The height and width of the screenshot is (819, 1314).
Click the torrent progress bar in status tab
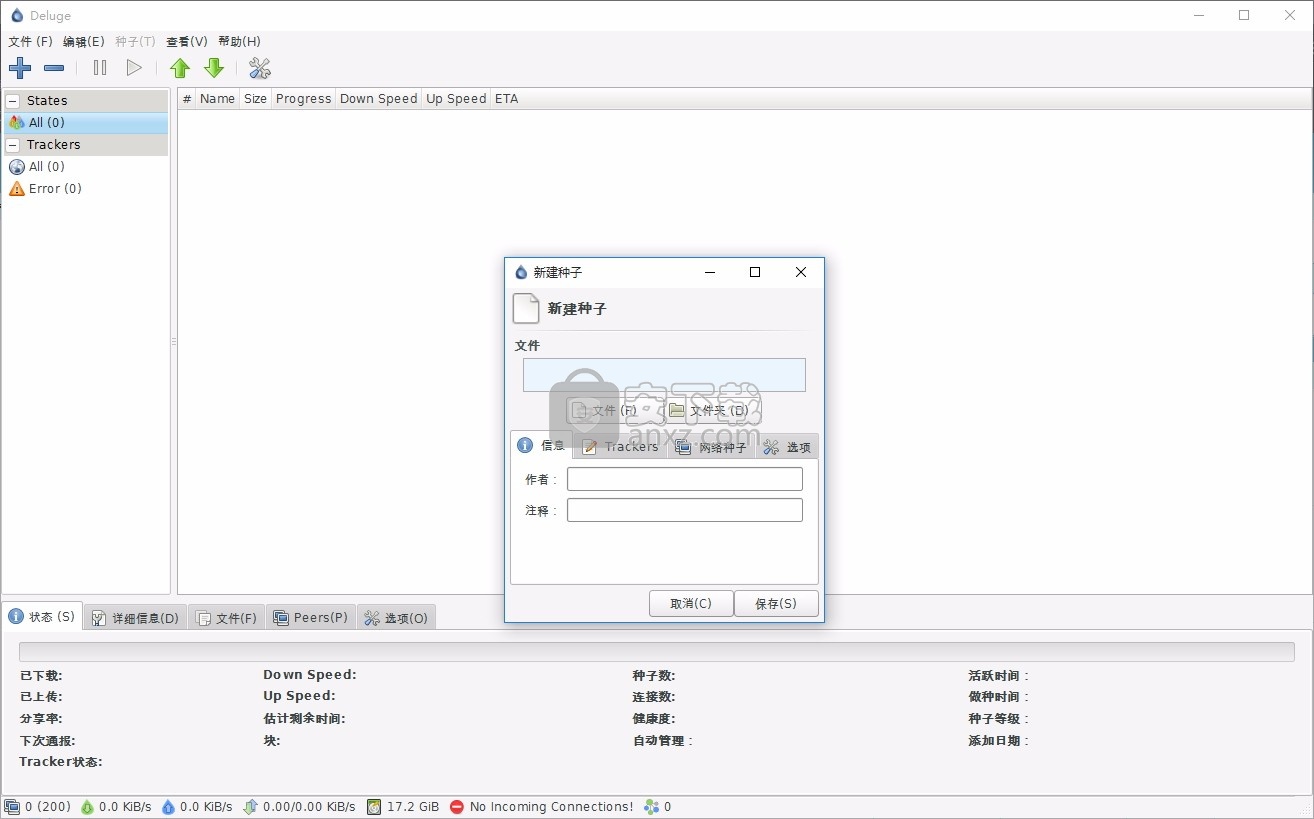pyautogui.click(x=657, y=652)
